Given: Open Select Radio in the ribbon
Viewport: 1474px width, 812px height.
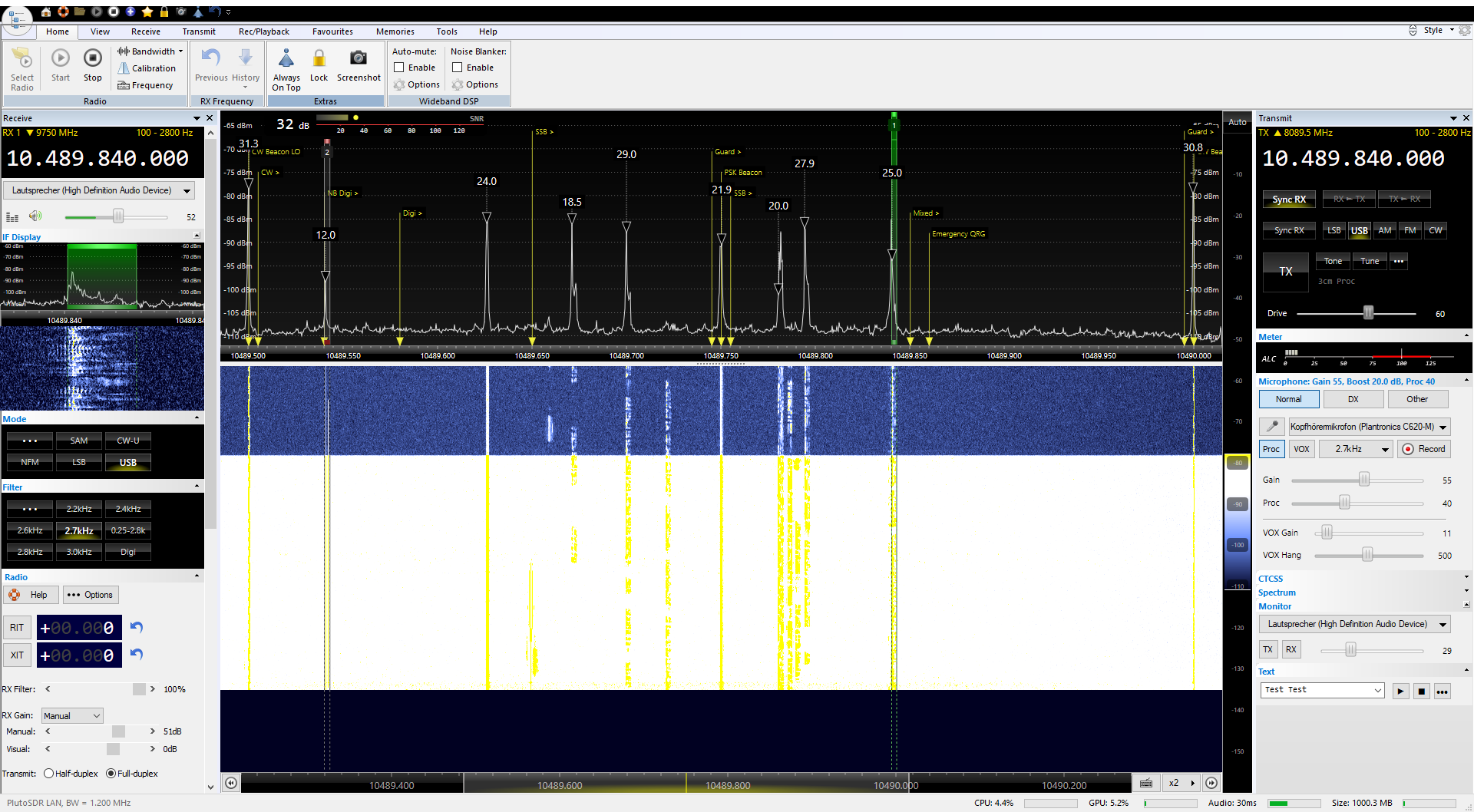Looking at the screenshot, I should pyautogui.click(x=22, y=69).
